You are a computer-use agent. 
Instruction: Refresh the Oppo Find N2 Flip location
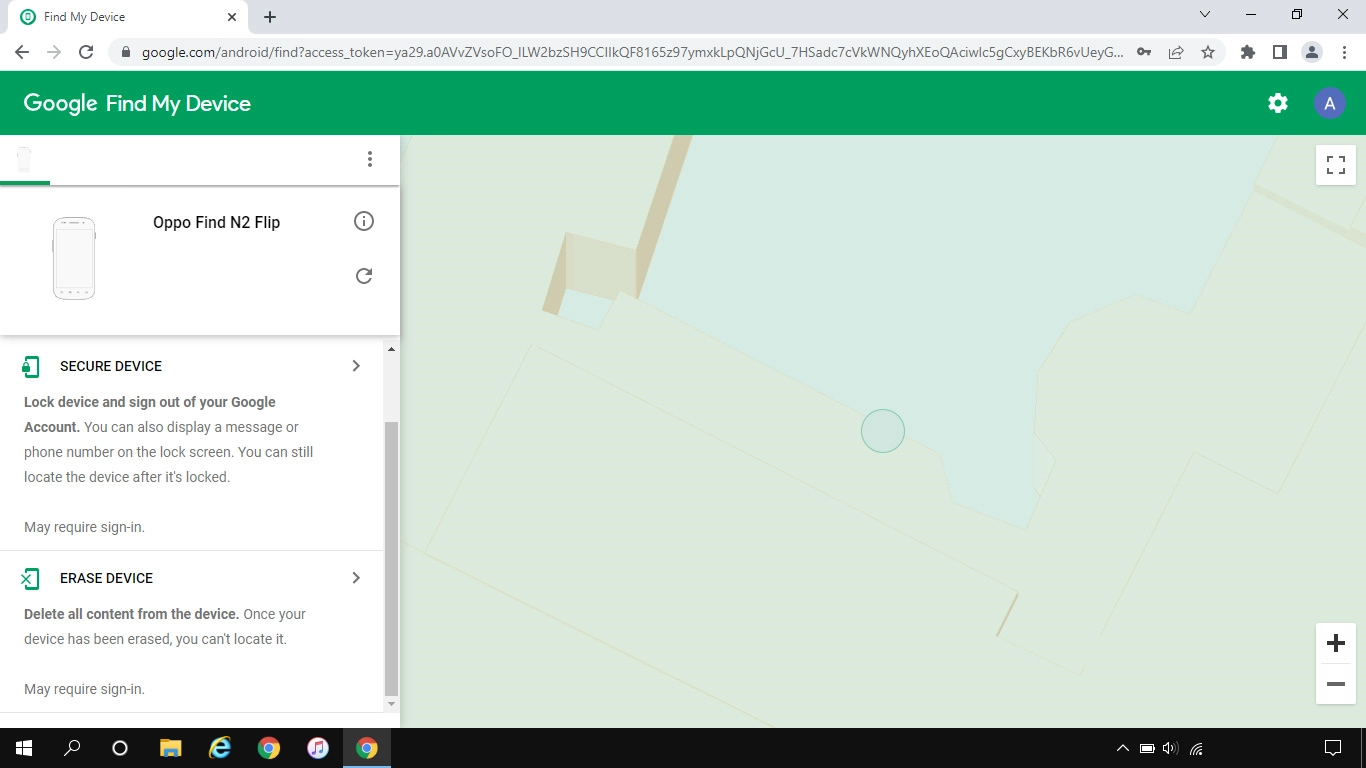364,275
